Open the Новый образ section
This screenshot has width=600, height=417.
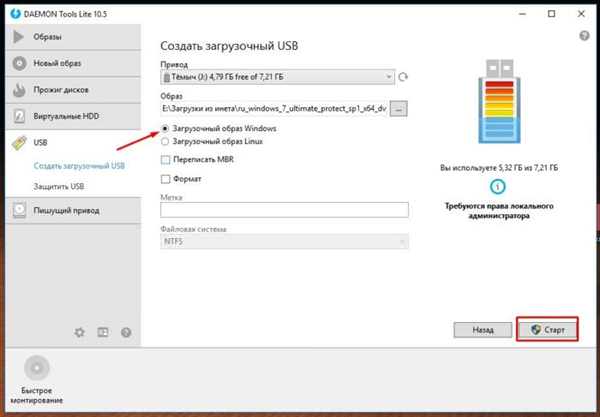pyautogui.click(x=73, y=63)
